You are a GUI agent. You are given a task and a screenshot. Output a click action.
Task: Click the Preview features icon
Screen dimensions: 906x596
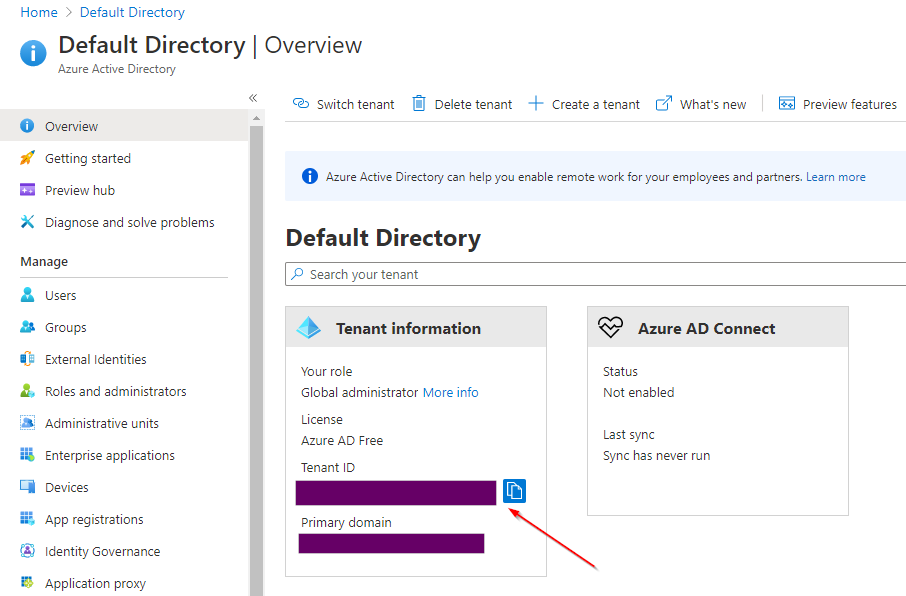click(787, 103)
